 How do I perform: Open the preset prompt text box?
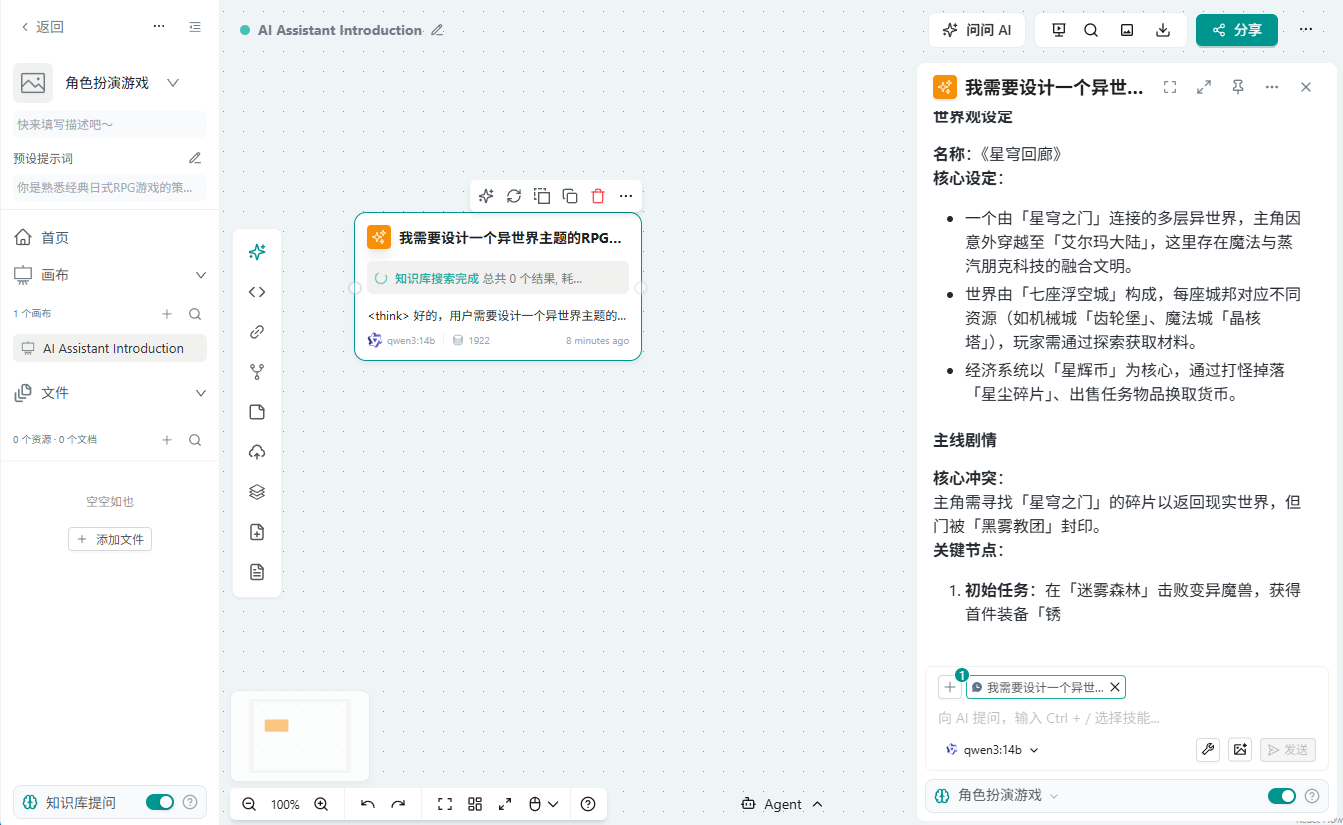[110, 187]
